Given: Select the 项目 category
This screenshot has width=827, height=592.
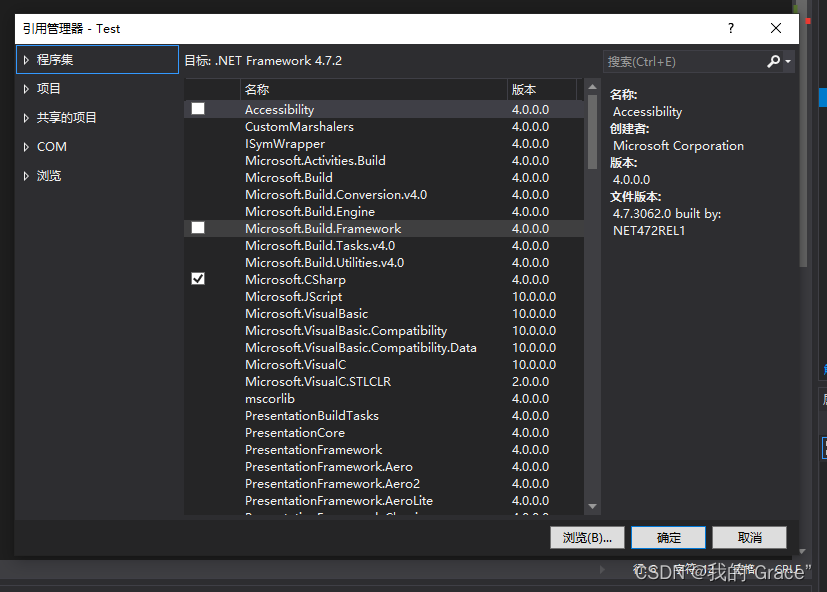Looking at the screenshot, I should tap(98, 89).
